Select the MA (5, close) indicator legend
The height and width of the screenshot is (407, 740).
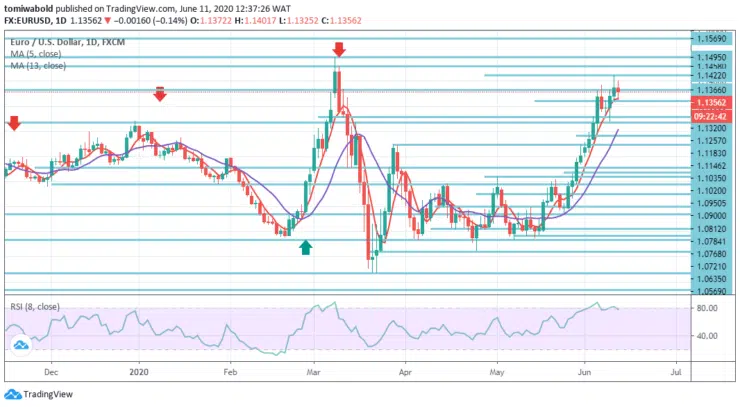tap(36, 54)
